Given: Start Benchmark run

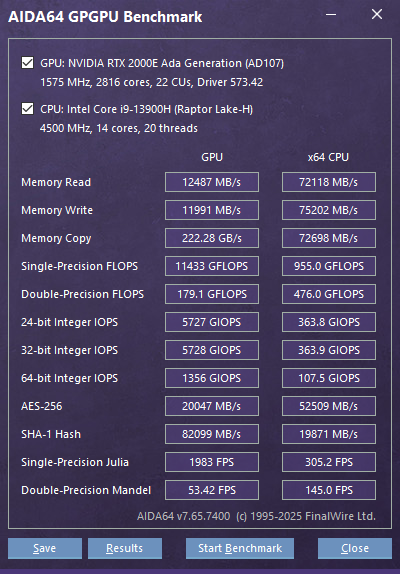Looking at the screenshot, I should click(x=240, y=548).
